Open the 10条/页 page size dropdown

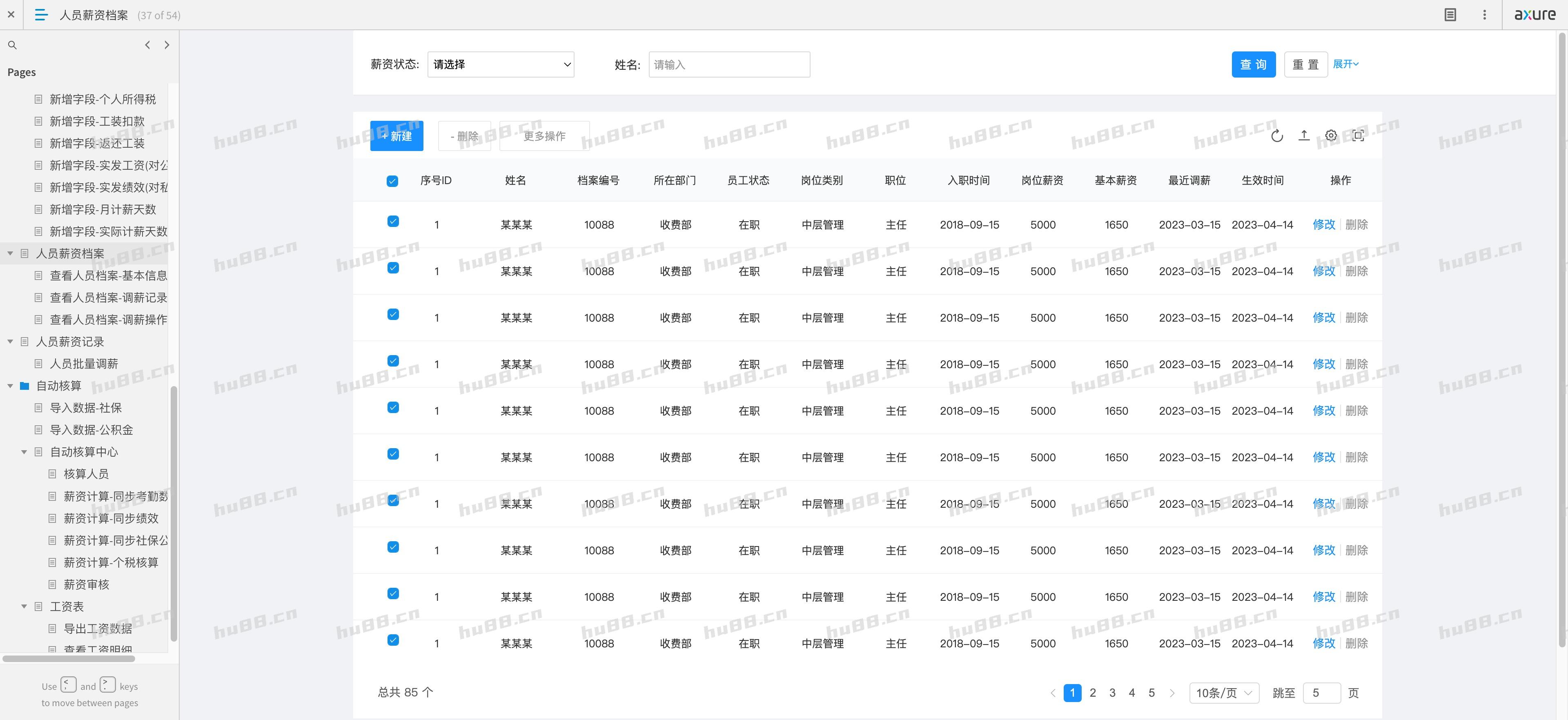pos(1223,693)
